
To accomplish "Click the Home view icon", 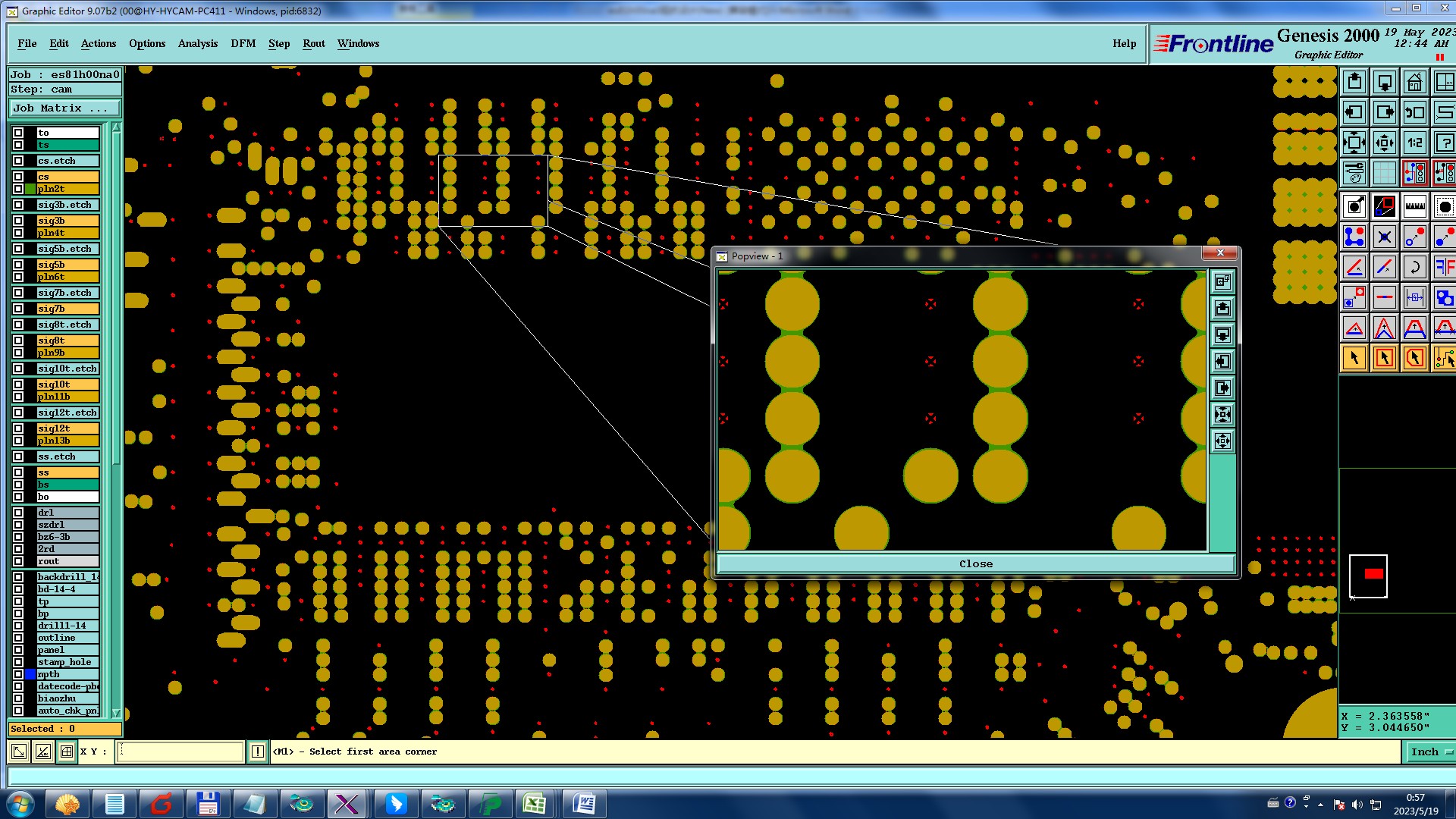I will click(1414, 82).
